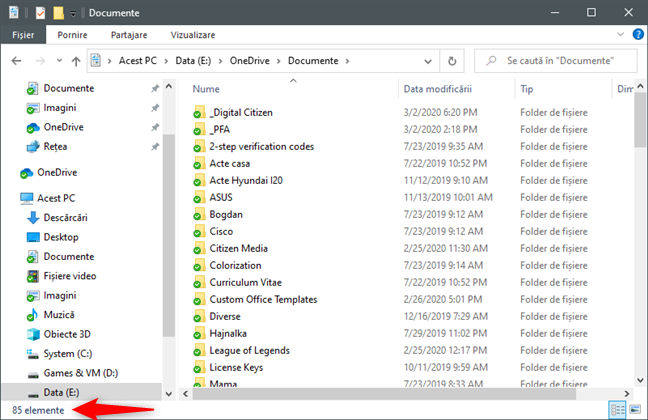
Task: Click the search box for Documente
Action: pos(556,61)
